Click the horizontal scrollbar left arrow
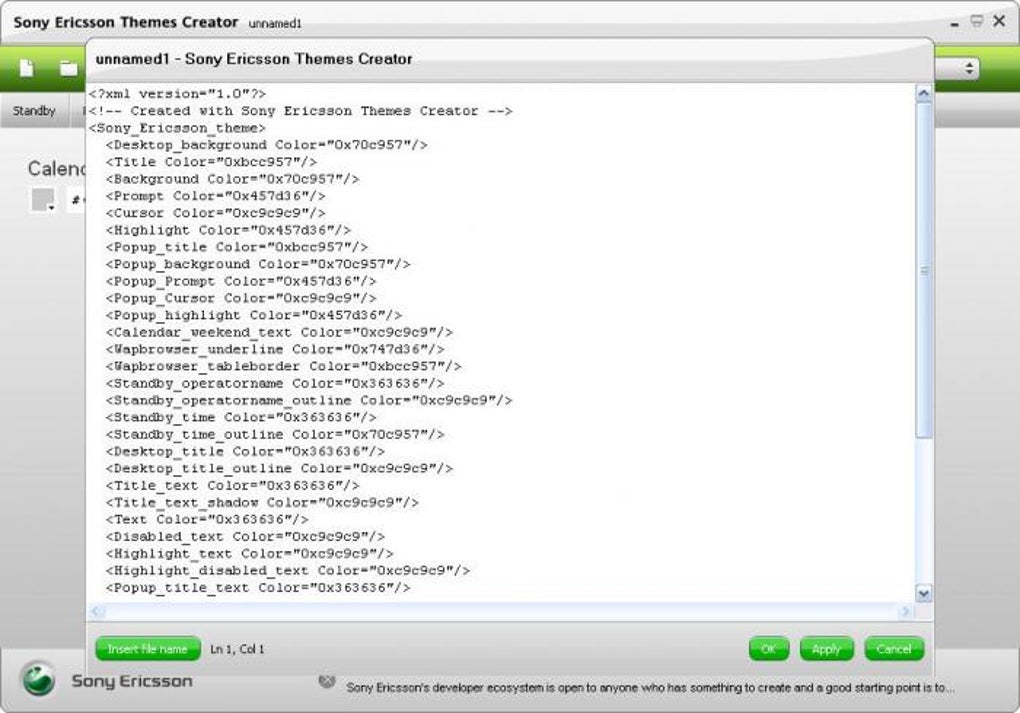 point(97,611)
